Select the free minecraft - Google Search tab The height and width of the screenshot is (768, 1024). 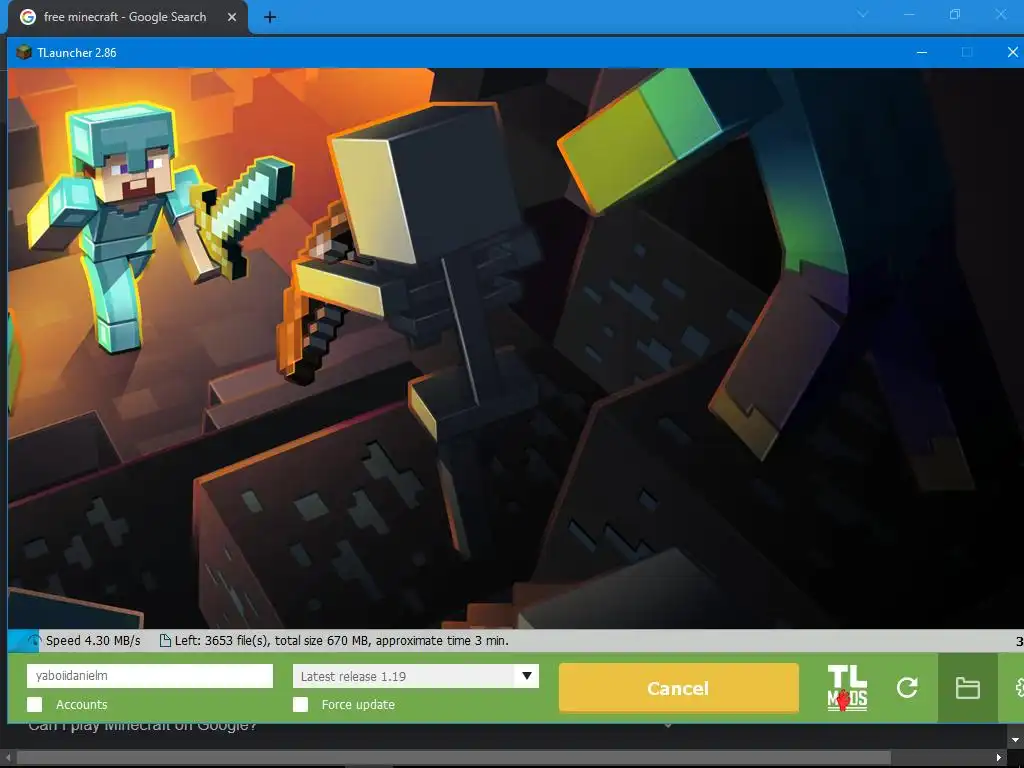tap(128, 18)
